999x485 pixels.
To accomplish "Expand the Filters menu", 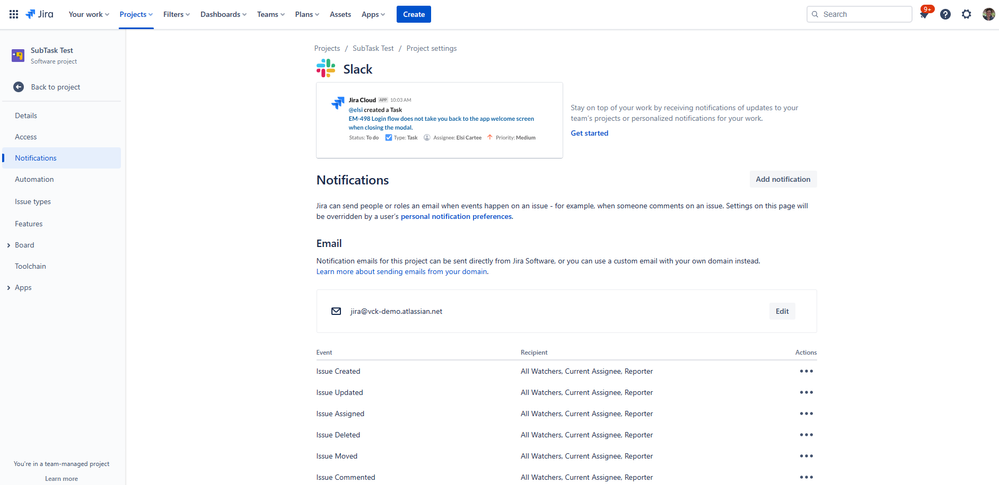I will pyautogui.click(x=176, y=14).
